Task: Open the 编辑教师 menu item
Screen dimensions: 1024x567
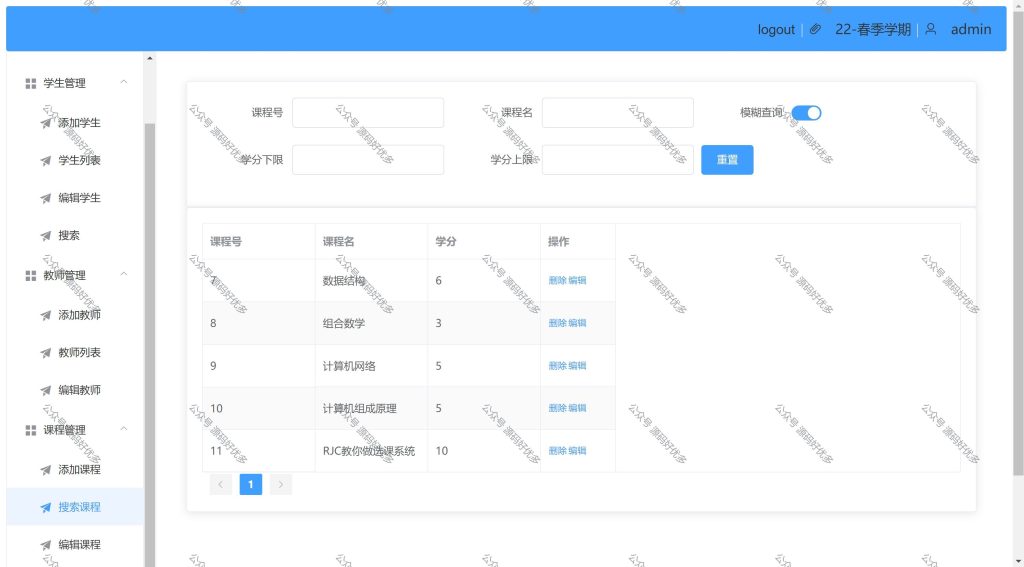Action: (x=75, y=390)
